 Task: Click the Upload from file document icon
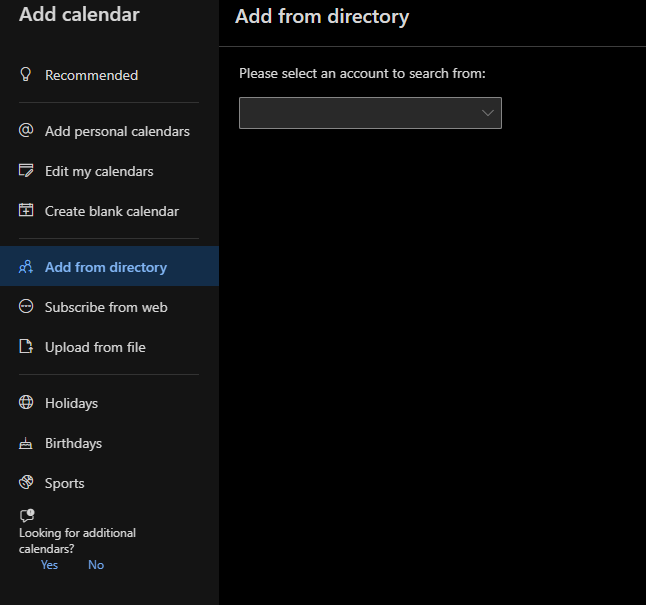26,347
